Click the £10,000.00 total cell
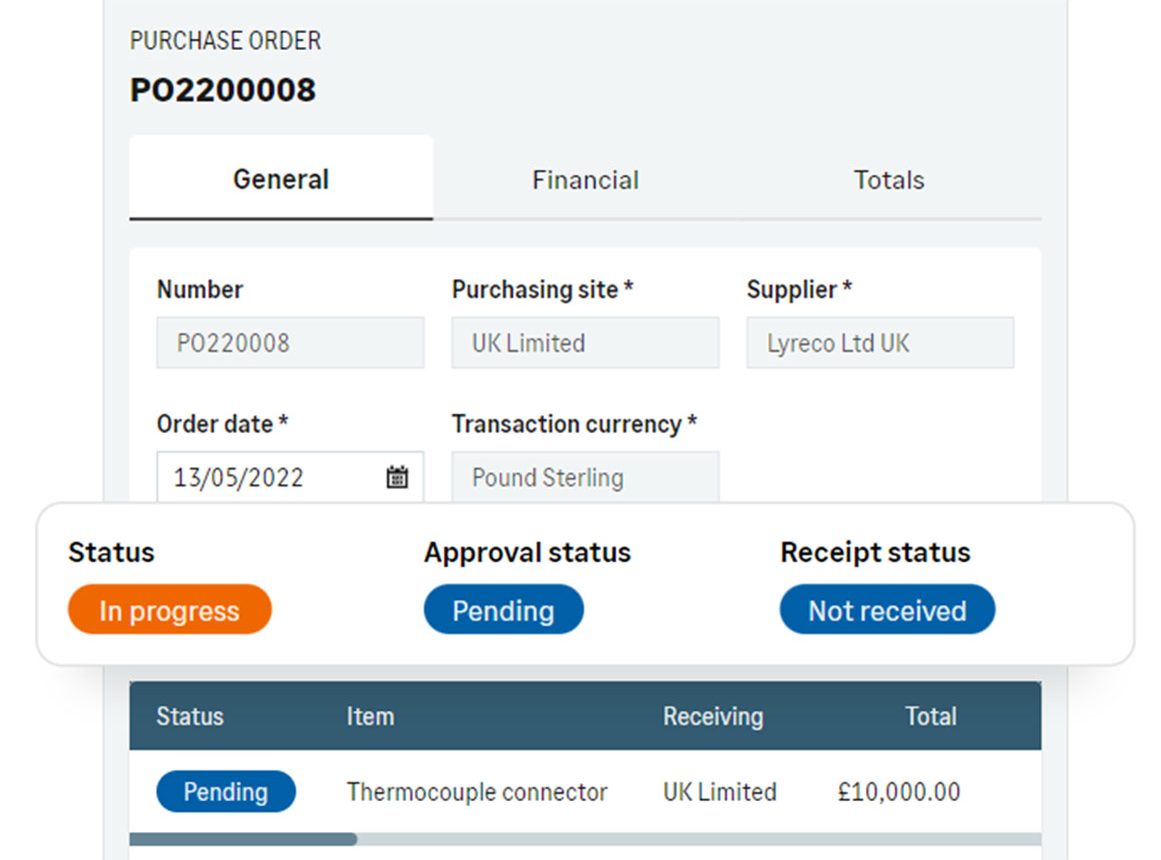This screenshot has height=860, width=1161. [x=899, y=792]
